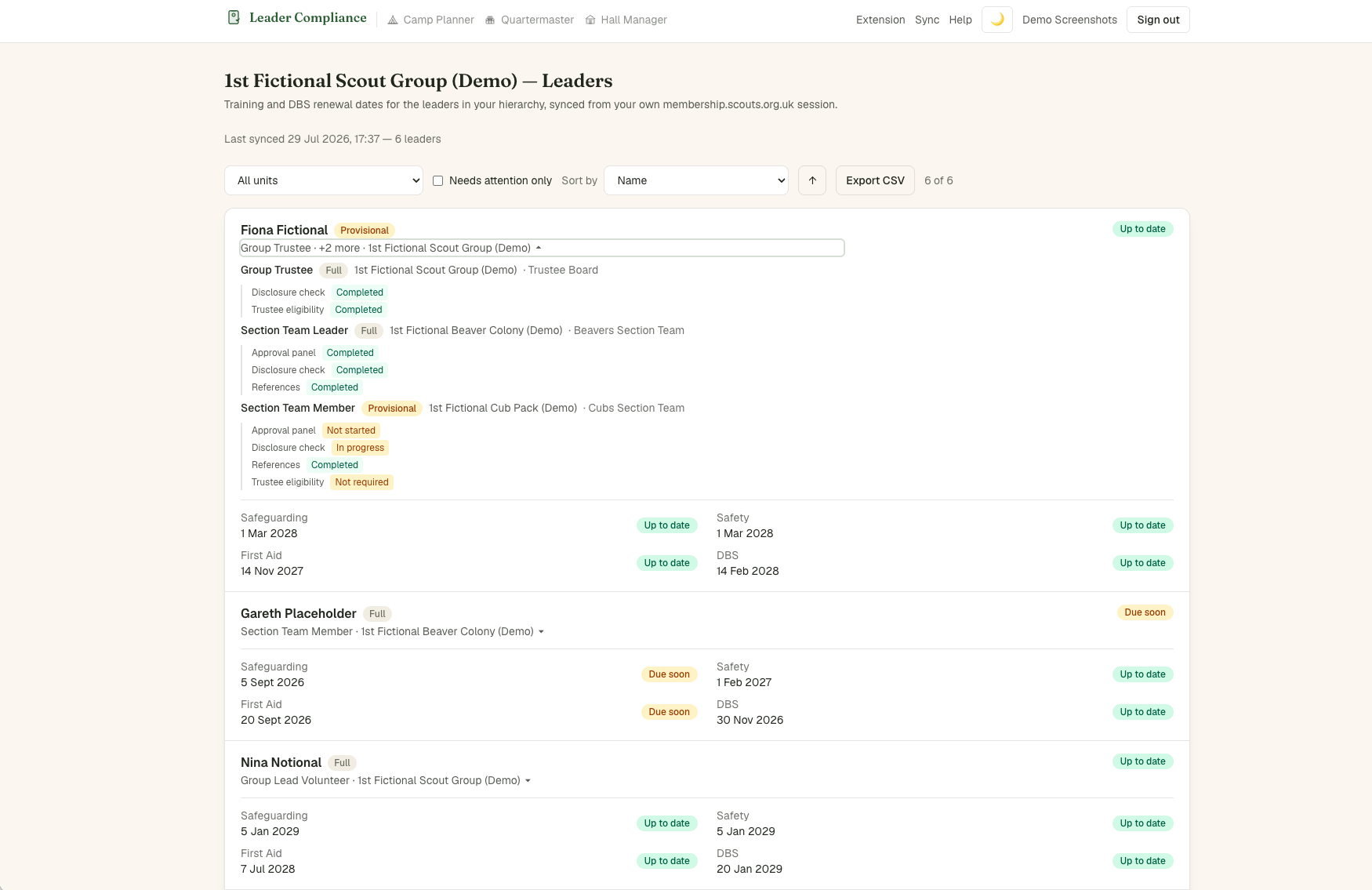Viewport: 1372px width, 890px height.
Task: Click the Export CSV button
Action: [x=875, y=180]
